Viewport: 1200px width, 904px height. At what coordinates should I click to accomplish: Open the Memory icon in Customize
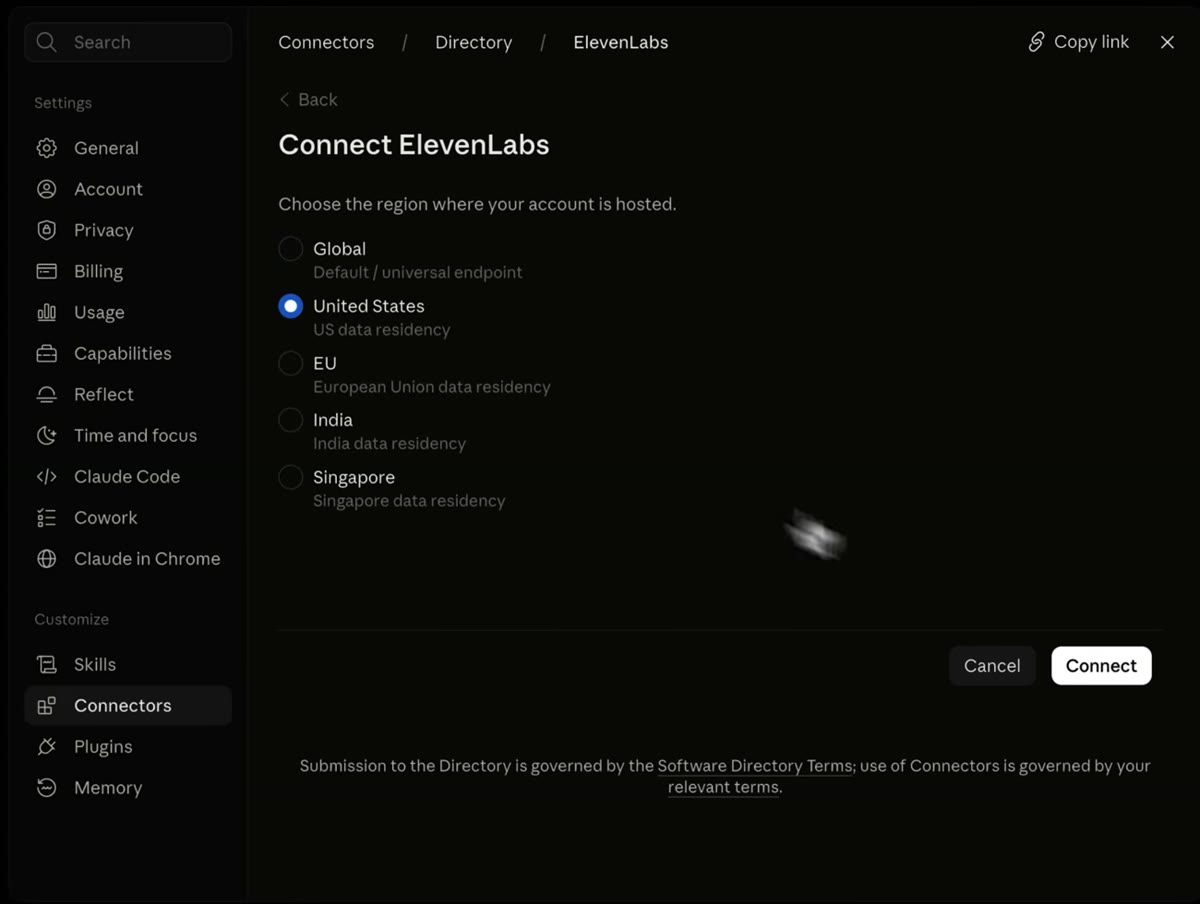tap(46, 788)
